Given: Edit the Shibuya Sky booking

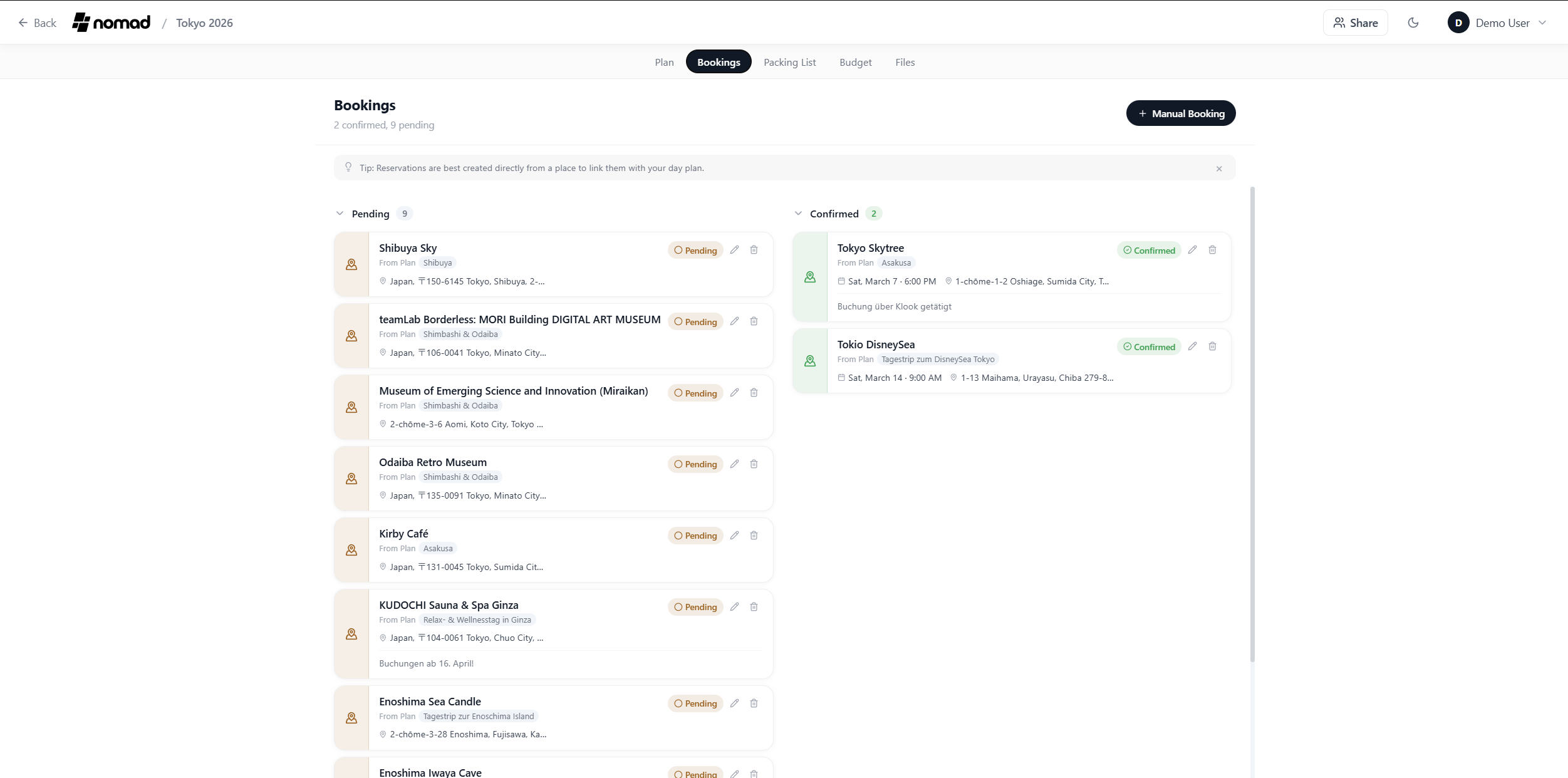Looking at the screenshot, I should tap(734, 250).
